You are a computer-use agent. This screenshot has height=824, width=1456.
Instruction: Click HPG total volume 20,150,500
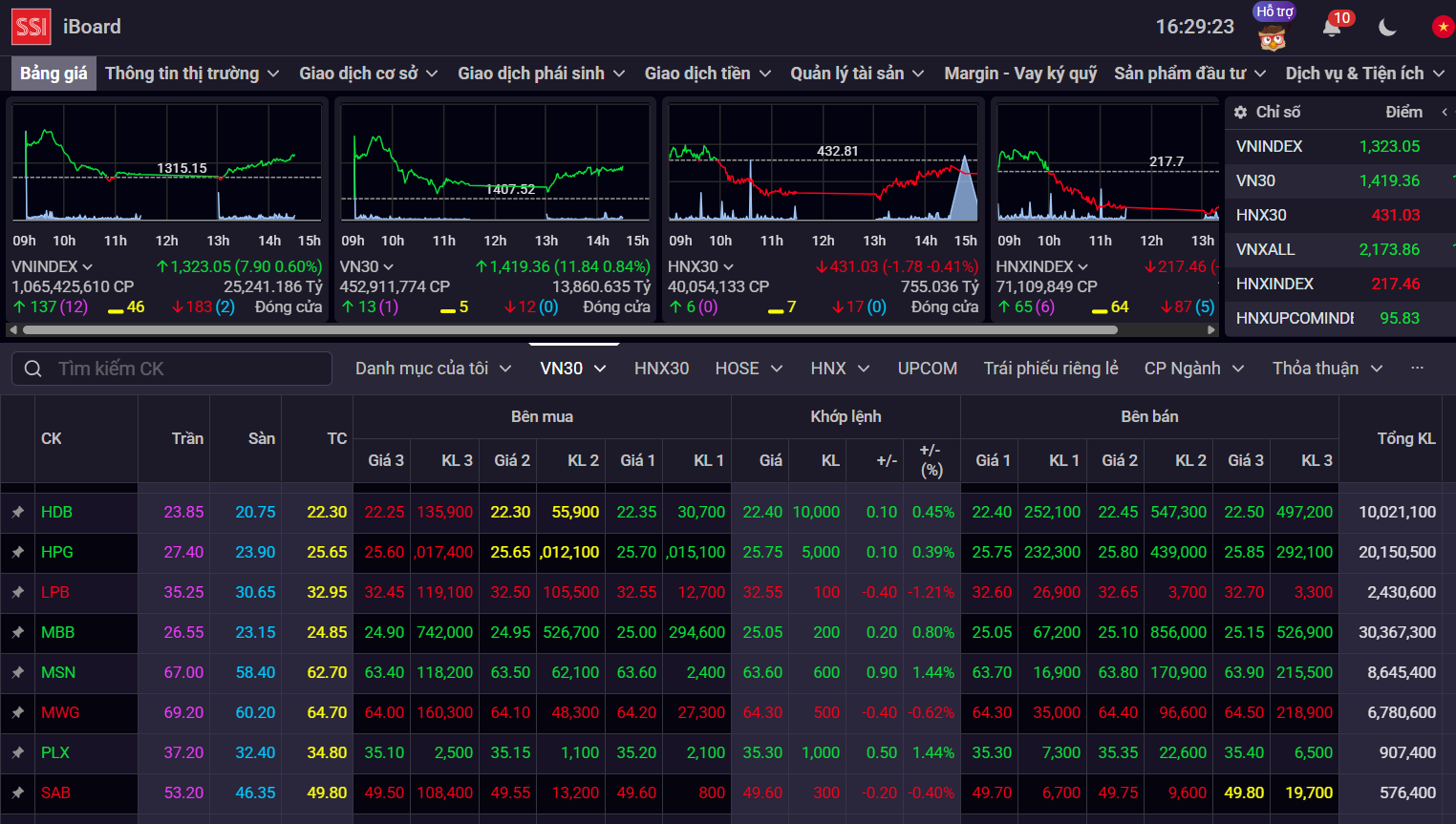1397,553
